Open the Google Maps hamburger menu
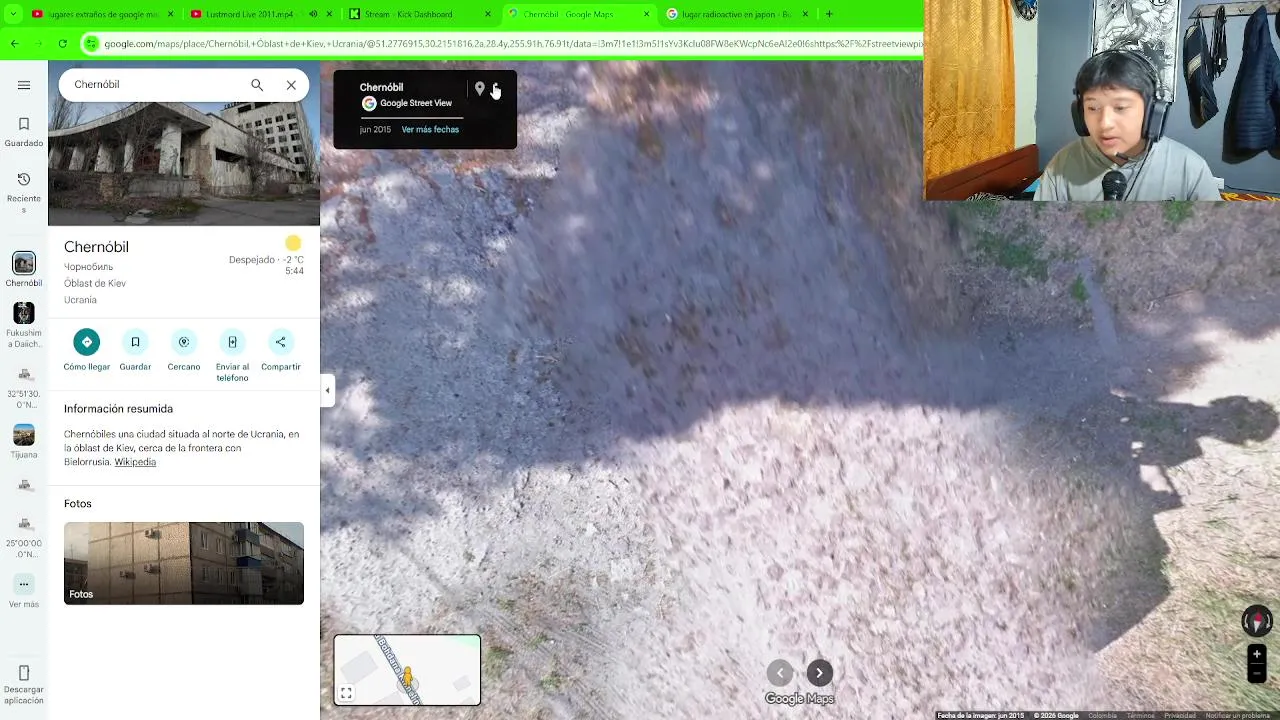This screenshot has width=1280, height=720. [24, 85]
